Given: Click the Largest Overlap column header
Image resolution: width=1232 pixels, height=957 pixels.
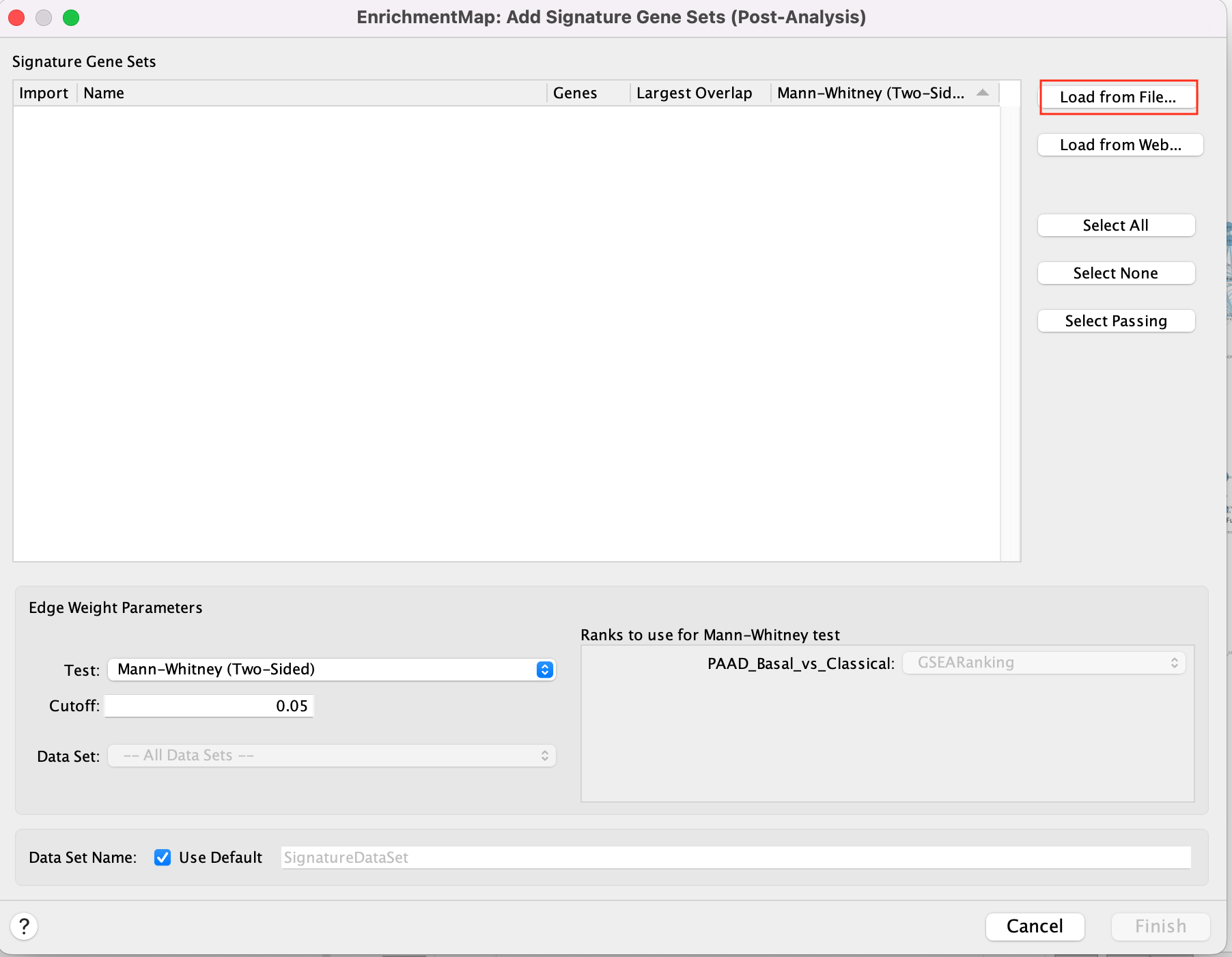Looking at the screenshot, I should [x=699, y=93].
